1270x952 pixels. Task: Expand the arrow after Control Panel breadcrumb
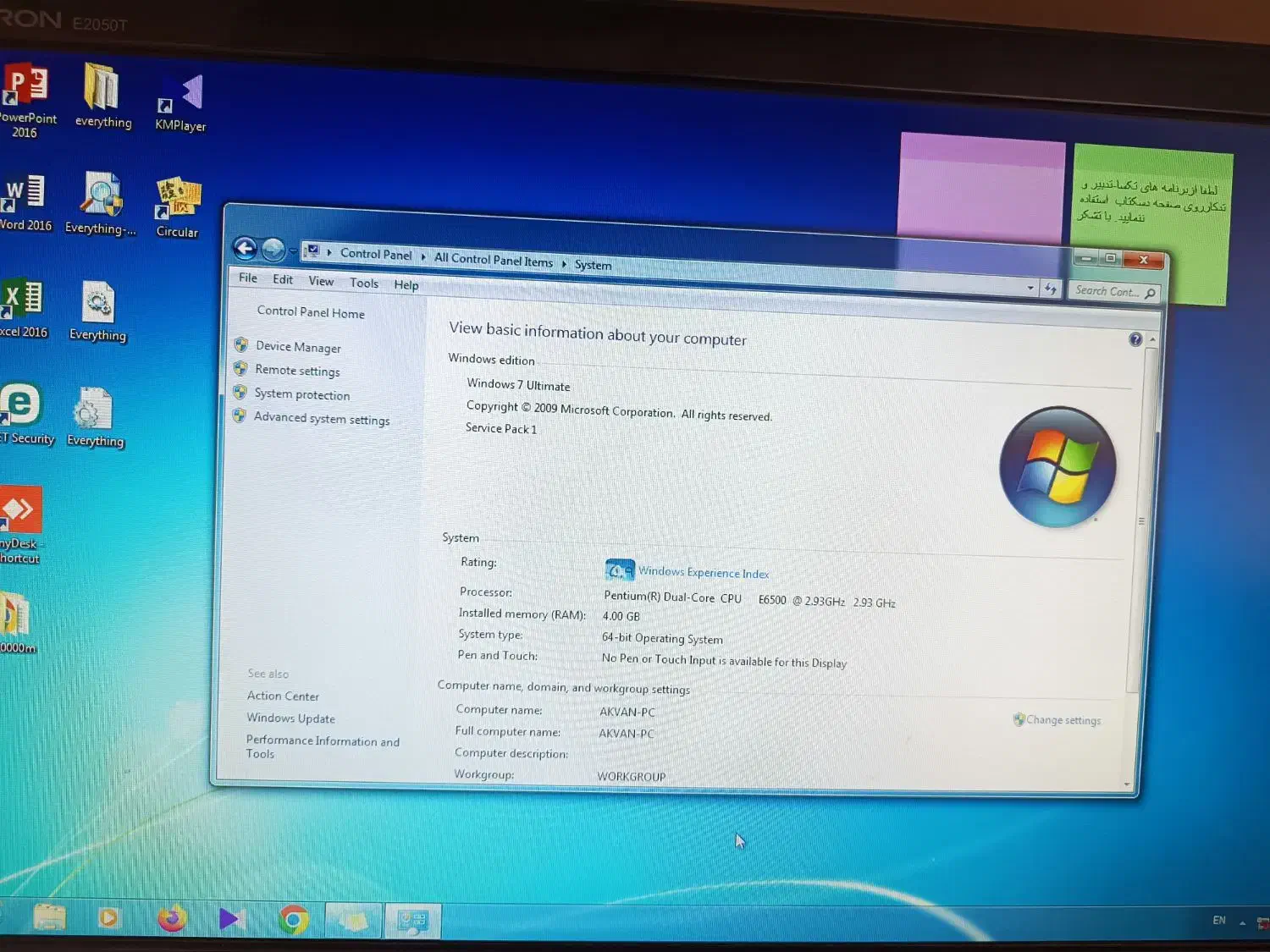pos(423,256)
